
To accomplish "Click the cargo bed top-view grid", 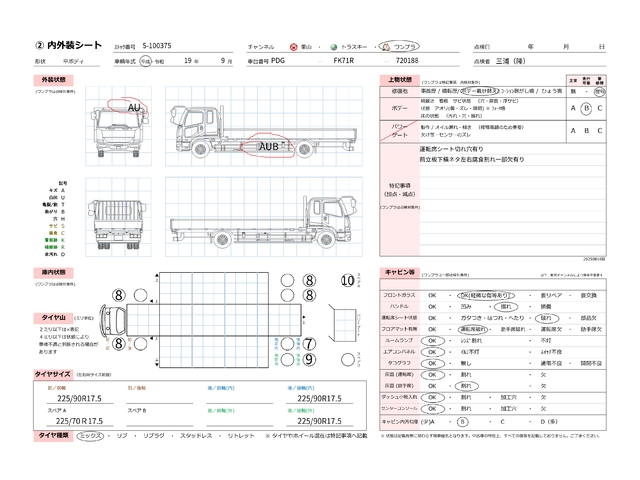I will (x=213, y=320).
